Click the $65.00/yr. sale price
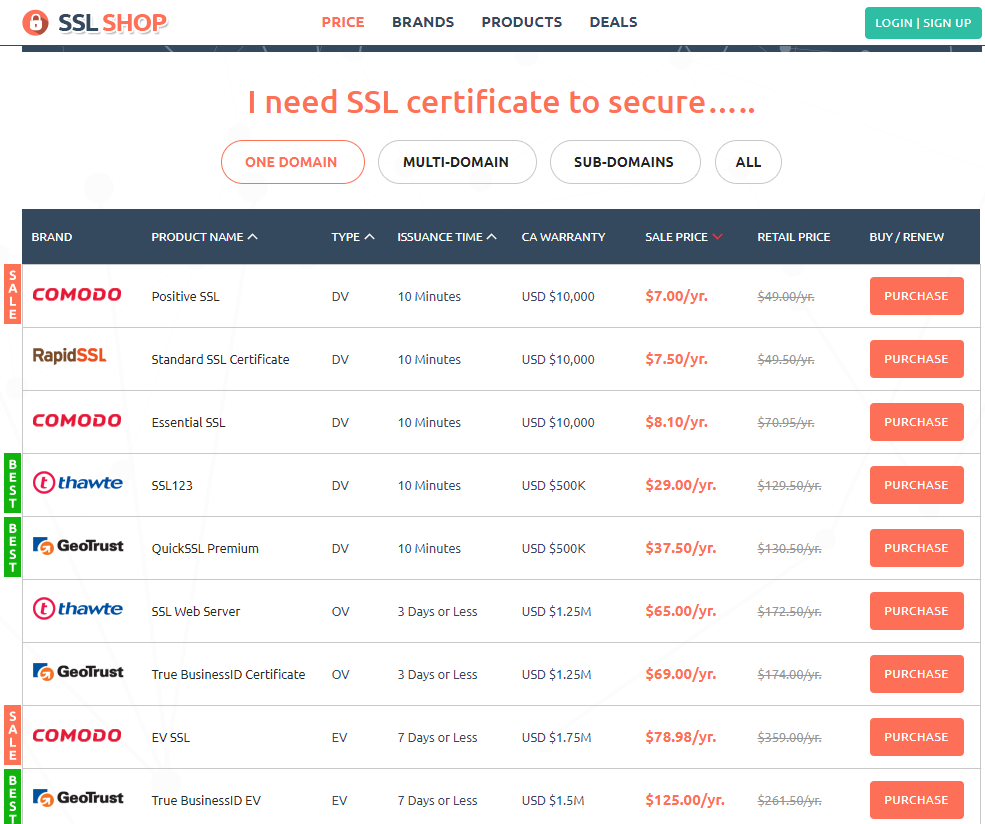Viewport: 985px width, 824px height. [681, 611]
